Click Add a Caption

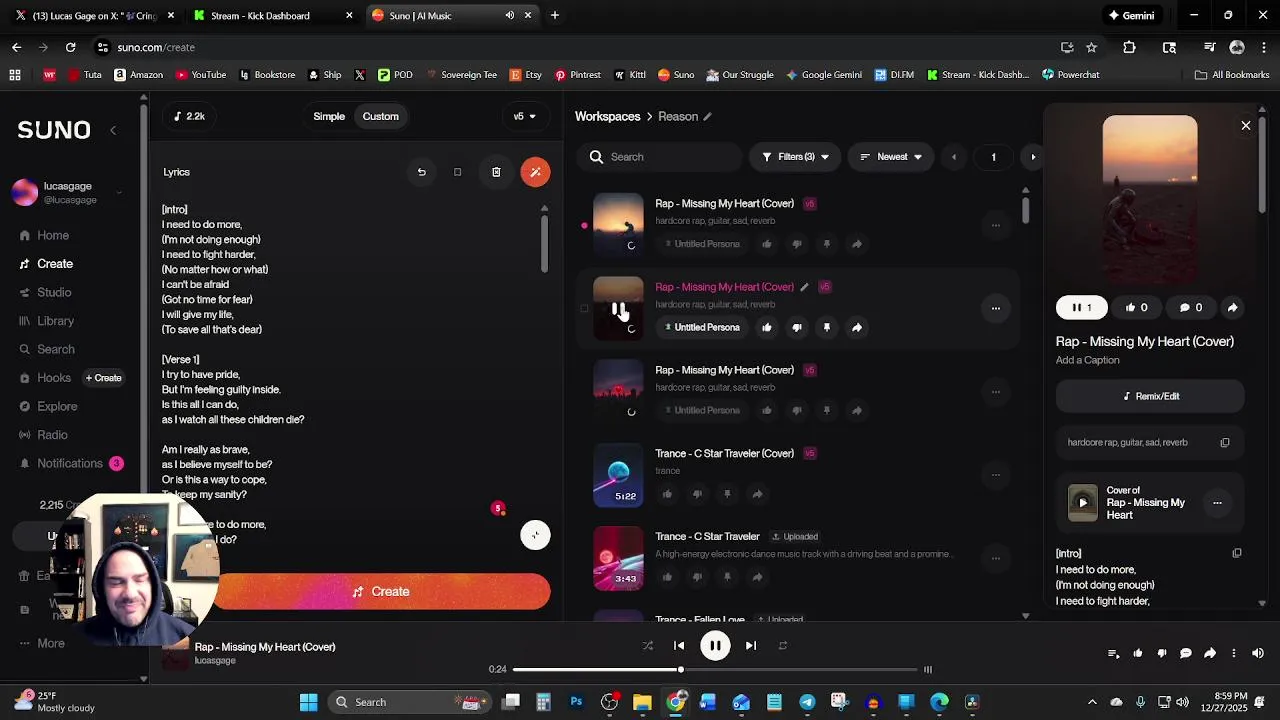[1087, 360]
